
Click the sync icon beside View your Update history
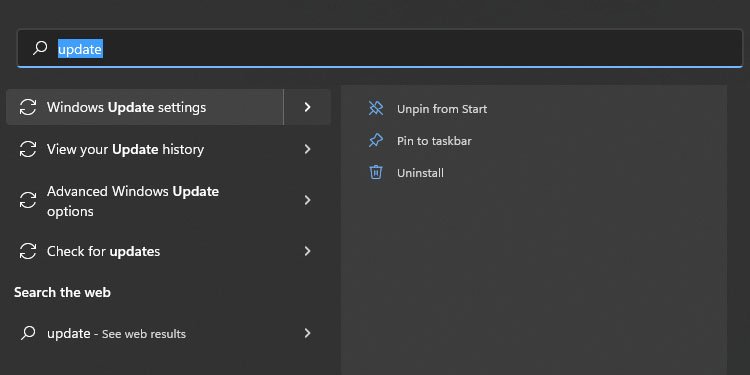[x=28, y=149]
